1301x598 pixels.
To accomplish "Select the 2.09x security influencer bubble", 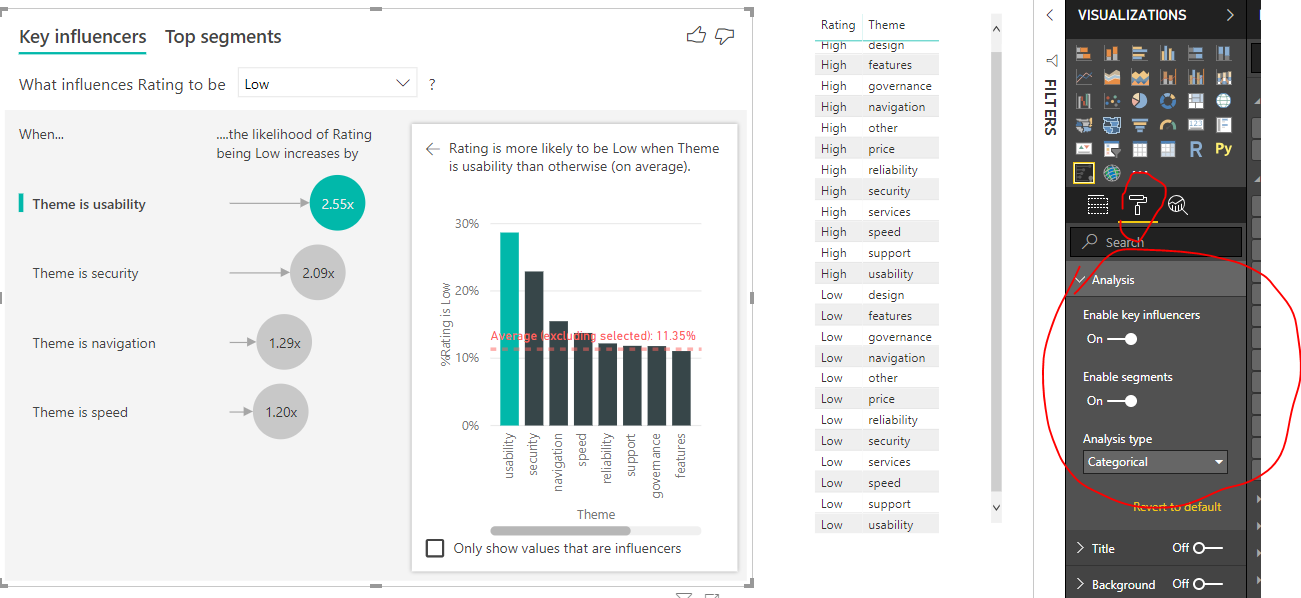I will click(x=318, y=272).
